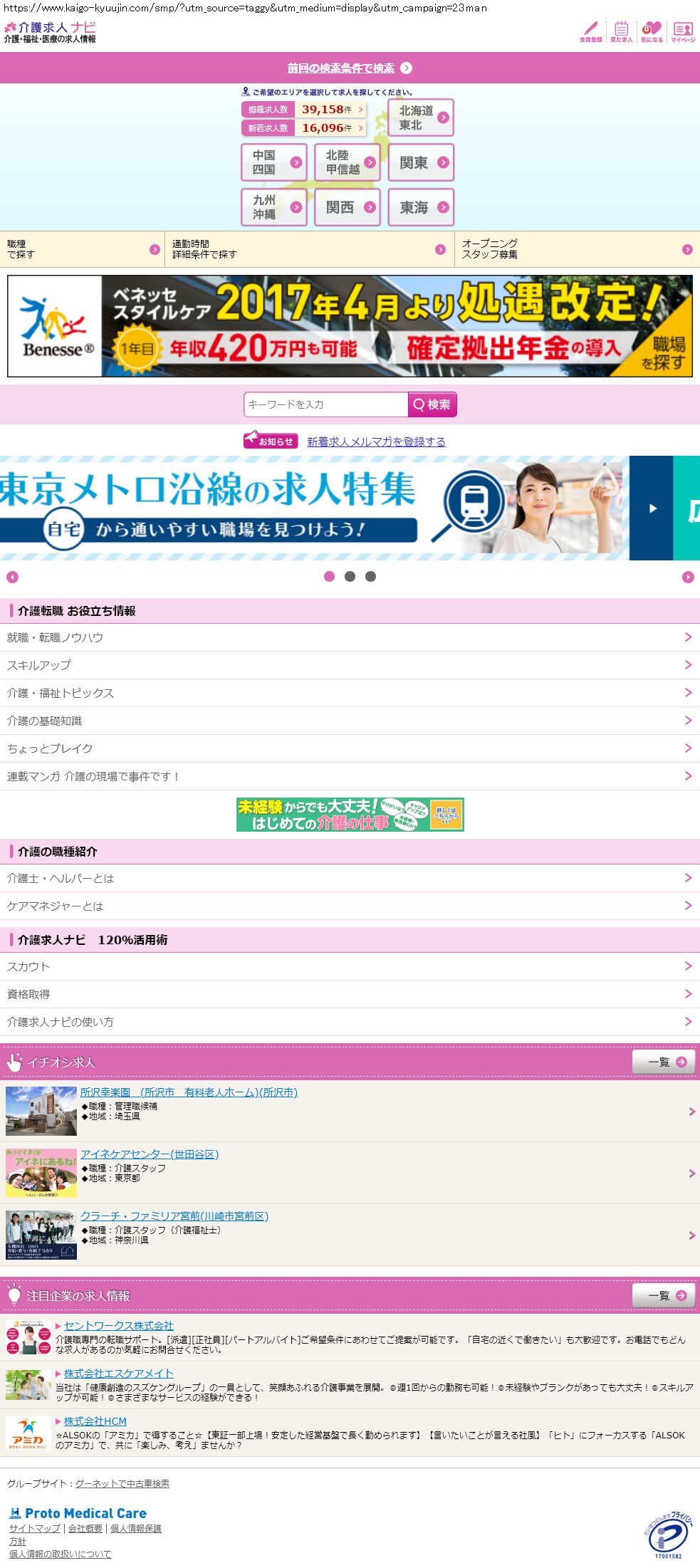Go to previous carousel slide arrow
The image size is (700, 1568).
(12, 577)
